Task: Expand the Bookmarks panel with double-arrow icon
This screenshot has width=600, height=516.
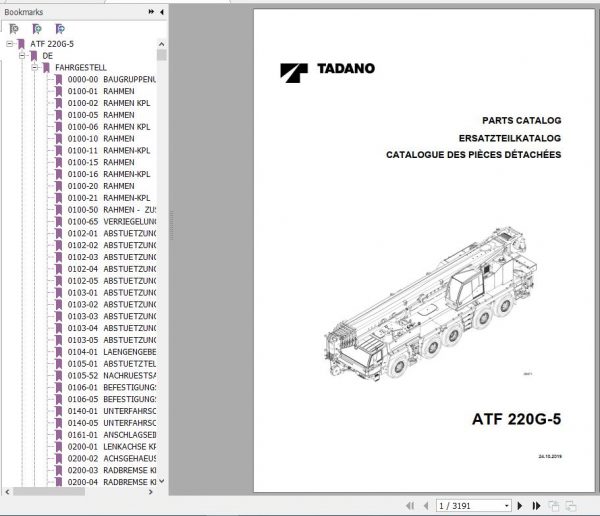Action: [151, 12]
